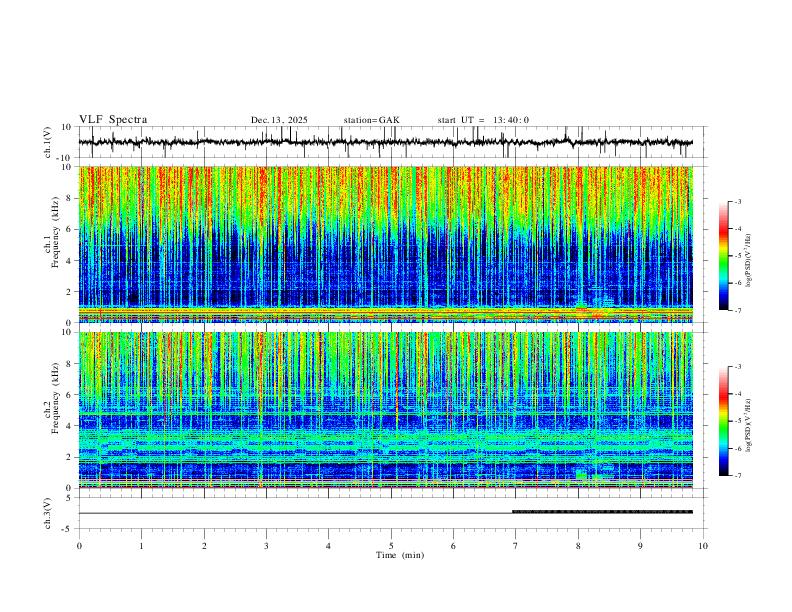Click the 7 minute tick label
Viewport: 792px width, 612px height.
516,546
